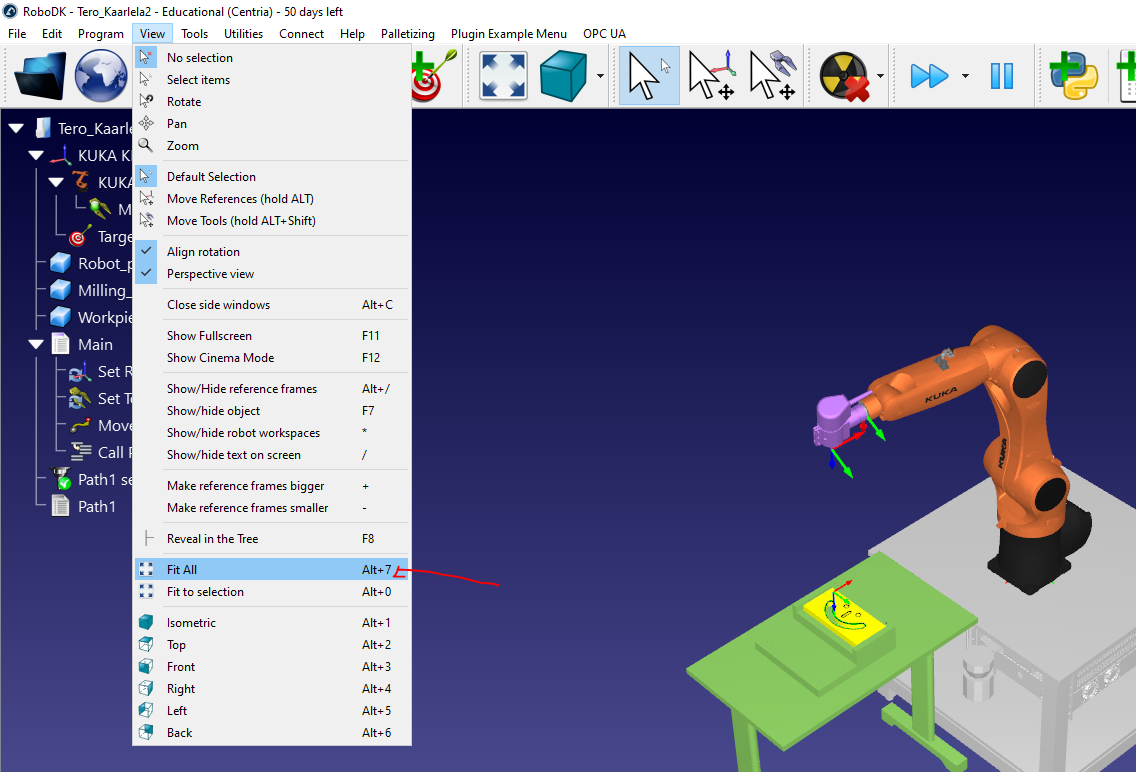Select the Move Tools cursor icon
1136x772 pixels.
point(772,76)
